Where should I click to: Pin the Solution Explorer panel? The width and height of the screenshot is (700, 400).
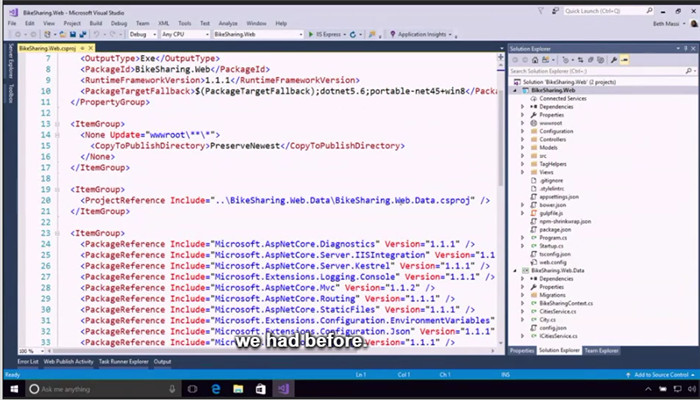tap(686, 48)
